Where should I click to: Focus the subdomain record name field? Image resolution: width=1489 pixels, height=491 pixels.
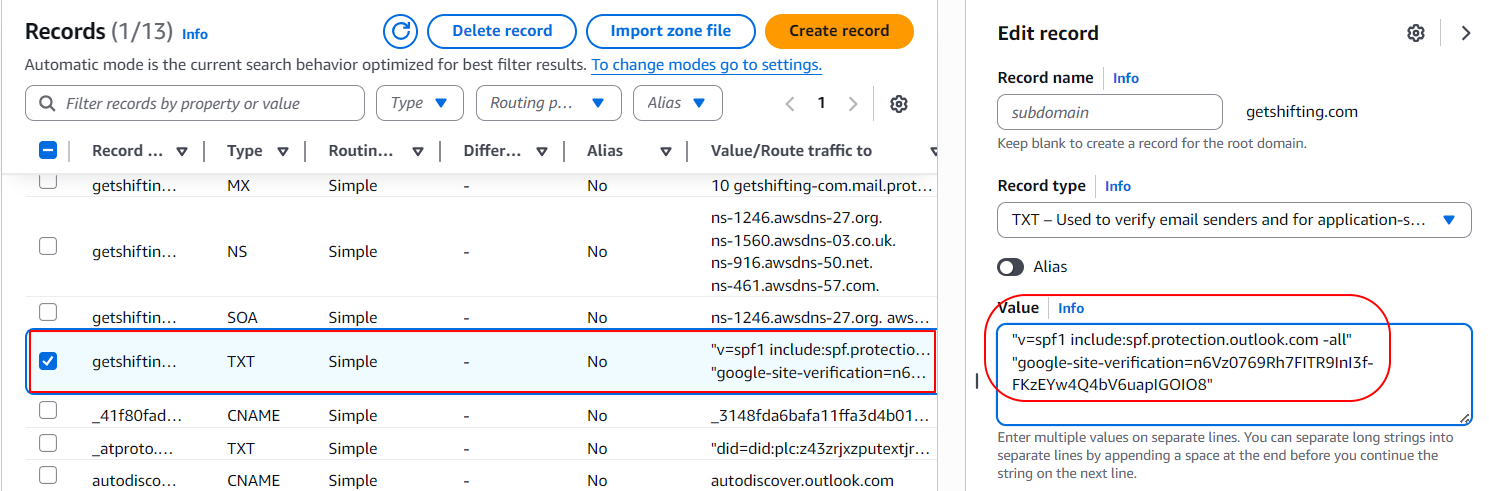1110,112
